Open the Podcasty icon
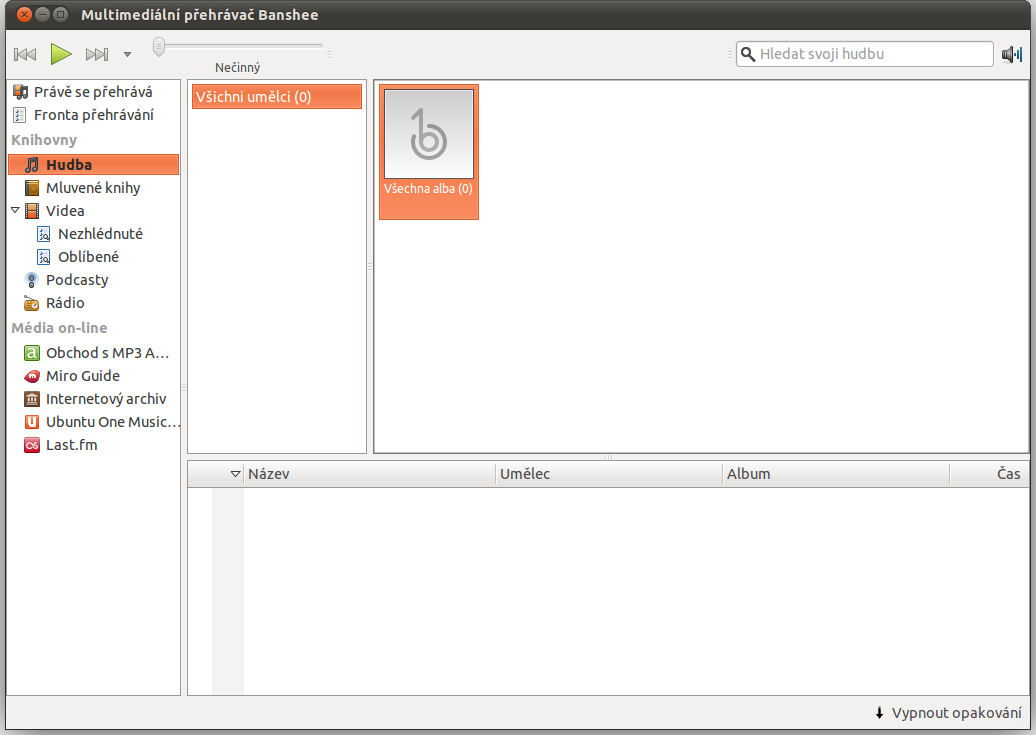This screenshot has height=735, width=1036. pos(31,280)
